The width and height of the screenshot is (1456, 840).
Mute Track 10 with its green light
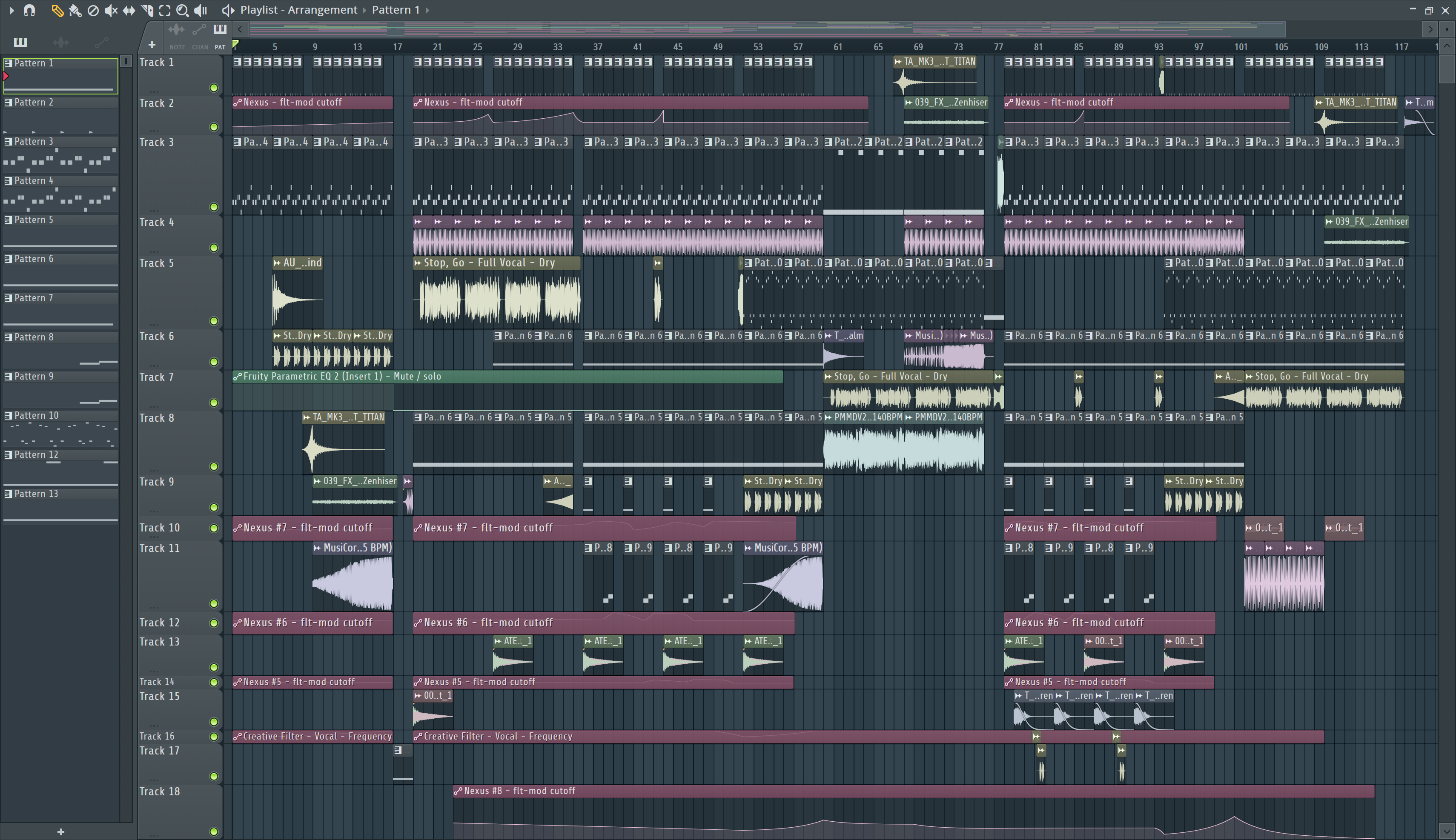[214, 528]
